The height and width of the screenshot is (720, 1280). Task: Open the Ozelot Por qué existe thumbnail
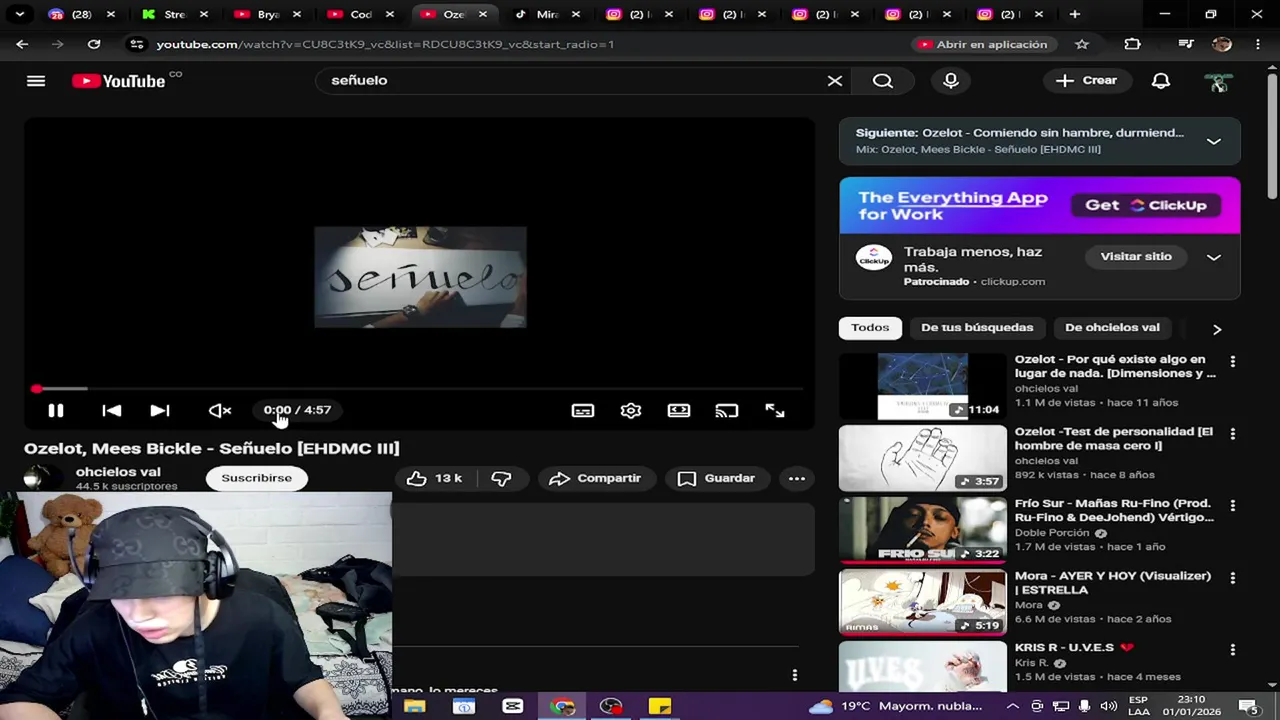(923, 386)
